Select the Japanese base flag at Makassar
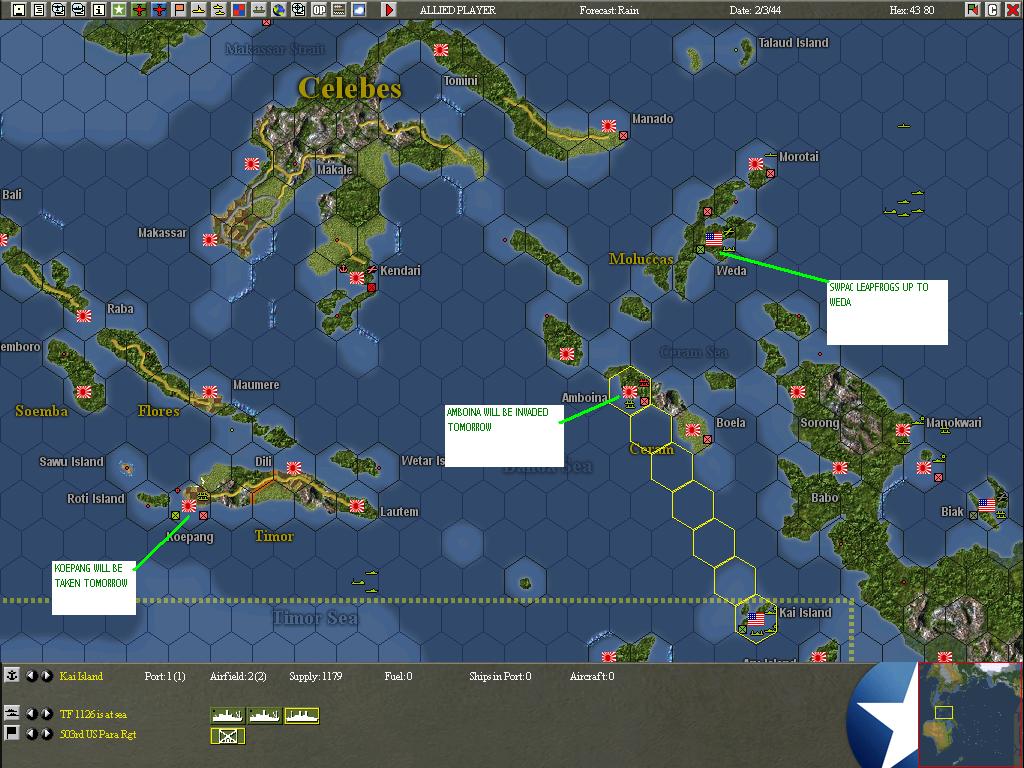 tap(210, 240)
